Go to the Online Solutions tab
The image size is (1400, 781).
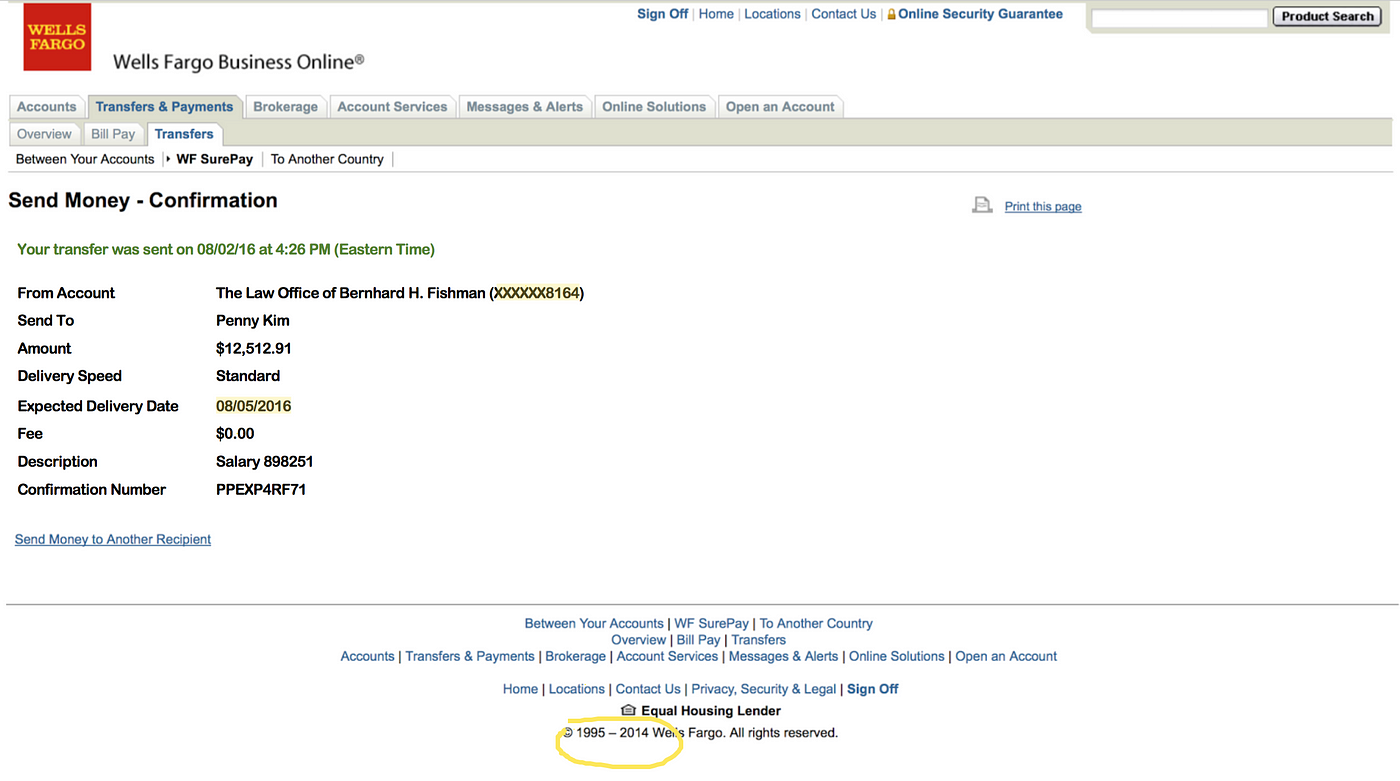click(x=654, y=107)
